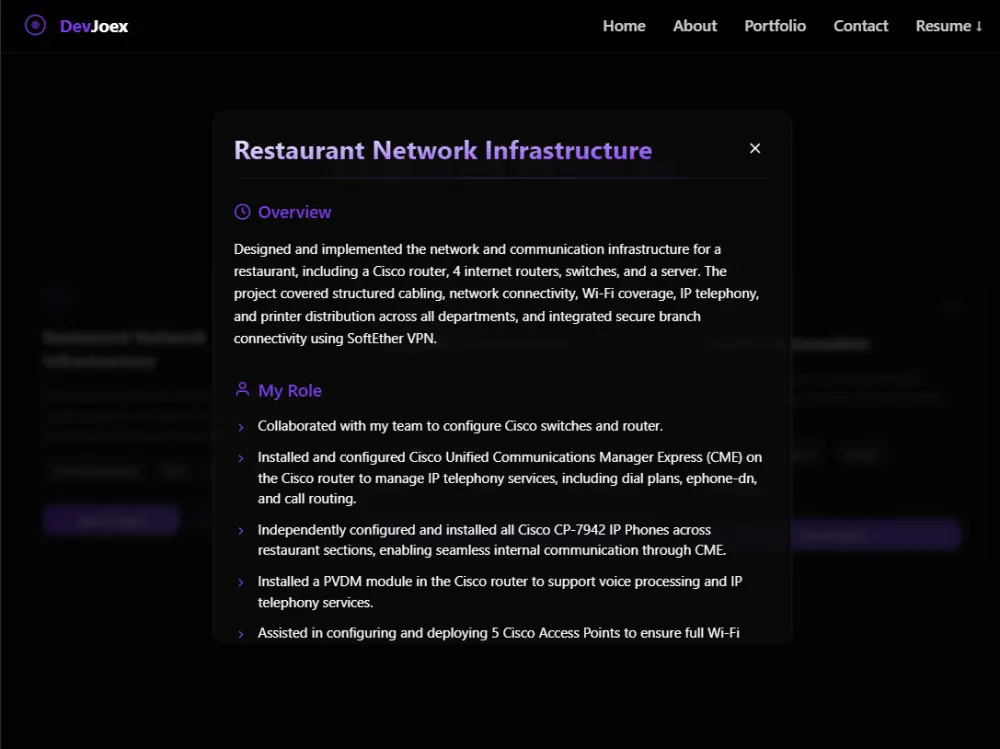Click 'Assisted in configuring and deploying' bullet text
The image size is (1000, 749).
coord(499,633)
